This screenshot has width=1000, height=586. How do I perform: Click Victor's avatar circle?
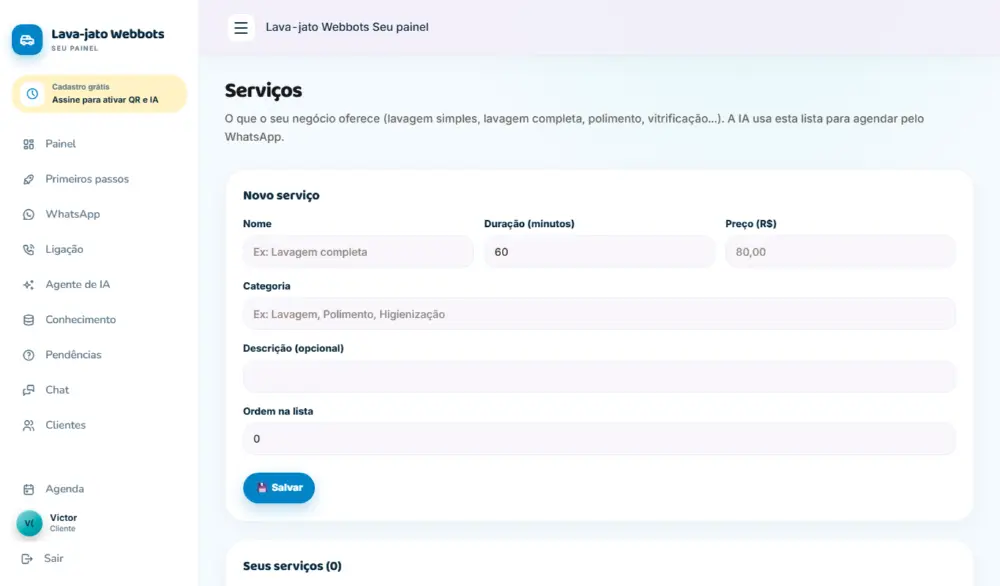(x=29, y=523)
